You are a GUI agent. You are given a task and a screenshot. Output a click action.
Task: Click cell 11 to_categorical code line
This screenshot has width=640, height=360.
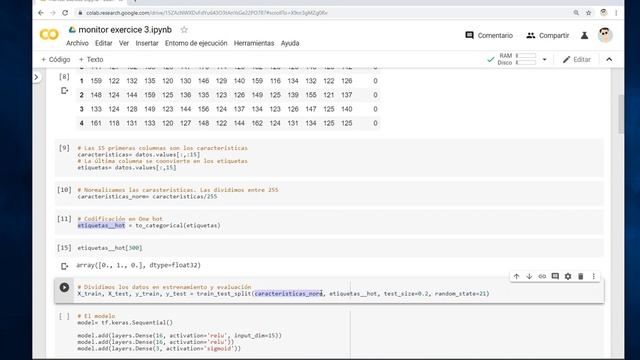click(149, 225)
